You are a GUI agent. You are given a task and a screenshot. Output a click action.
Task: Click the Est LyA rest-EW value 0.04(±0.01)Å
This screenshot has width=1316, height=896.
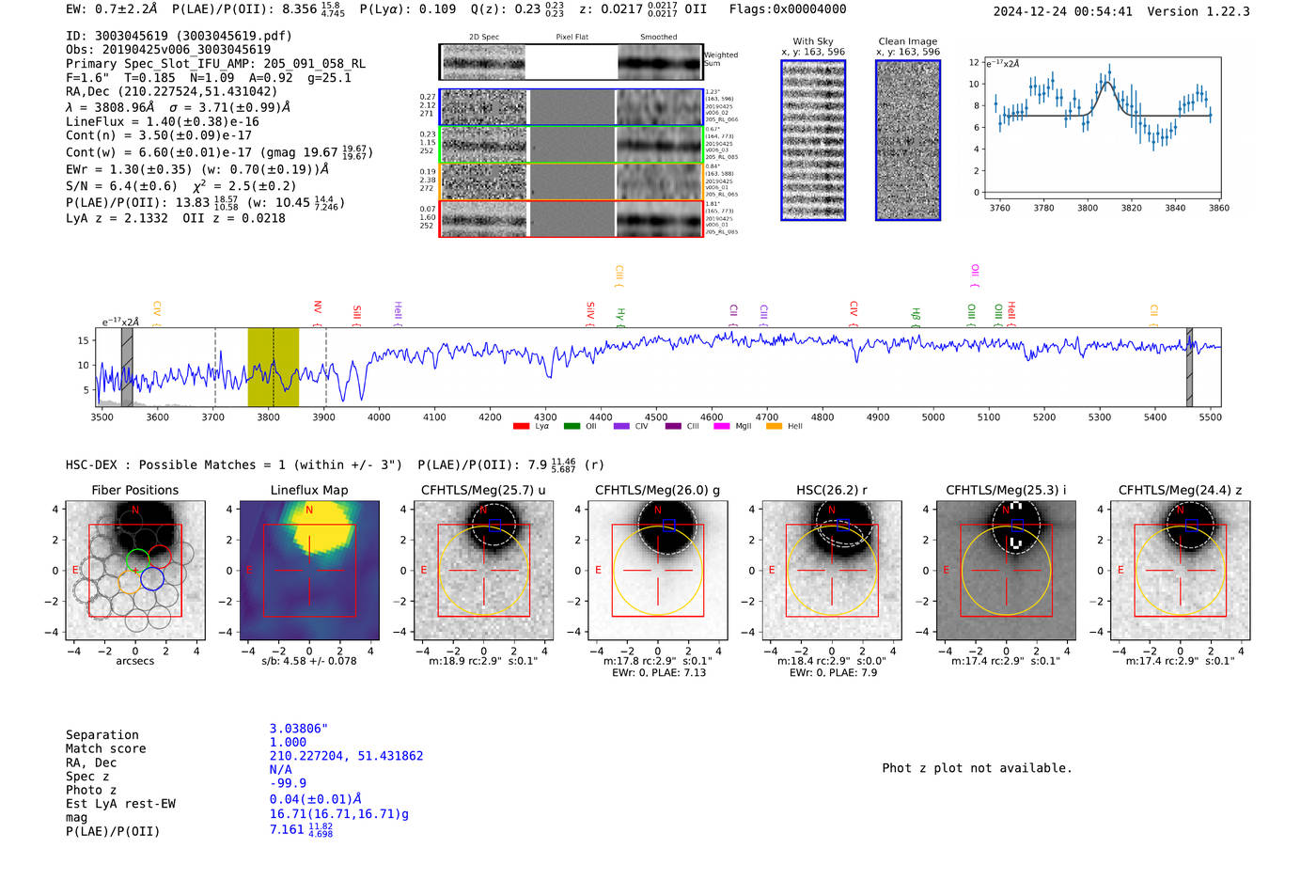tap(316, 799)
